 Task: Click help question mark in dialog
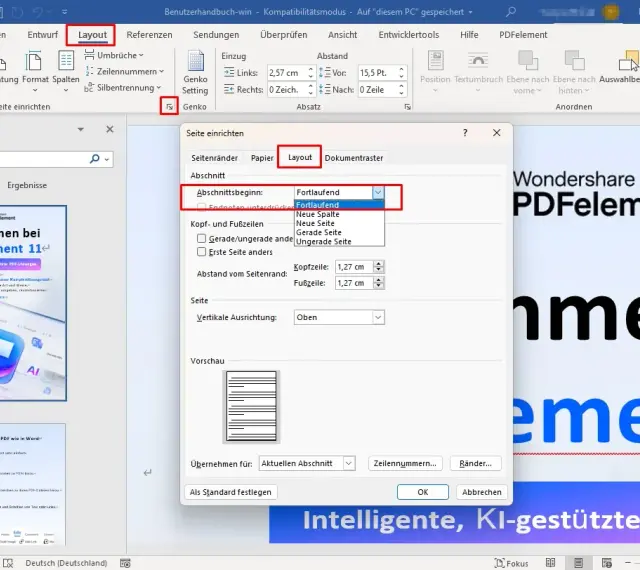[x=465, y=133]
